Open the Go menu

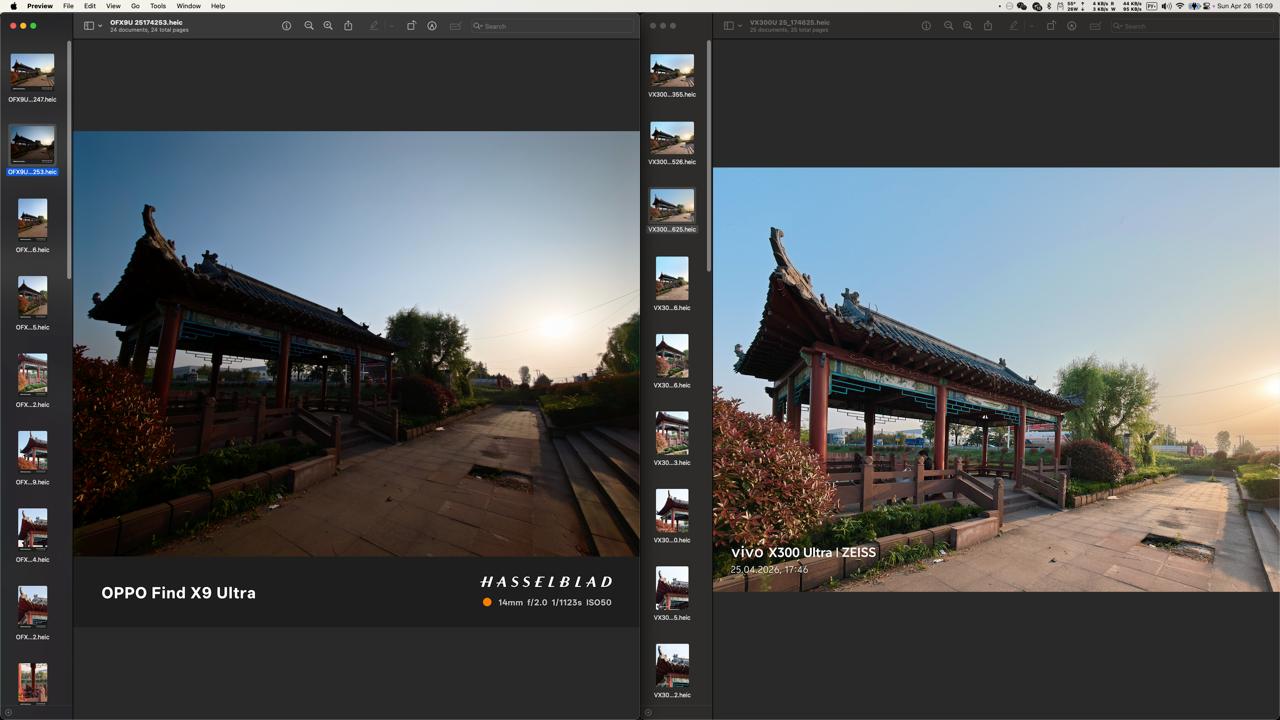pos(135,6)
